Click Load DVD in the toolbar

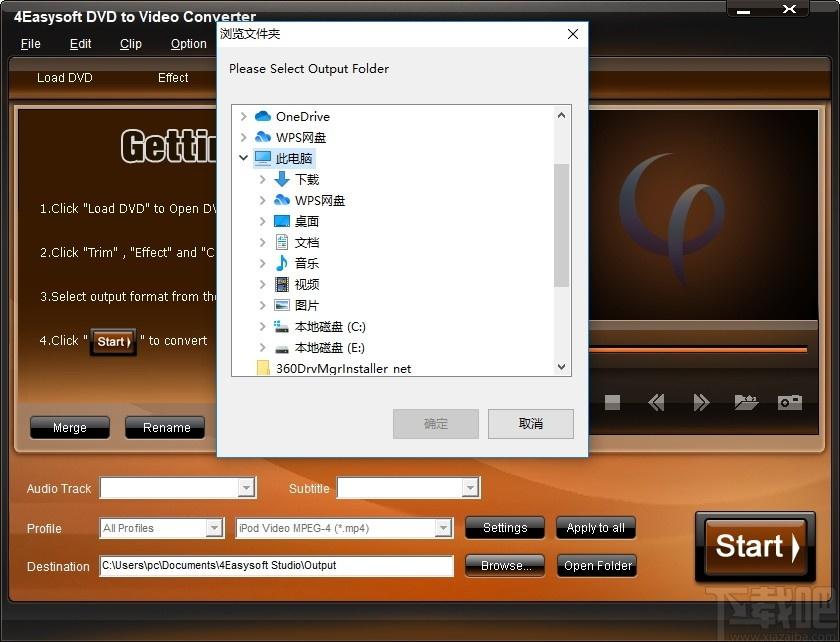click(x=65, y=78)
